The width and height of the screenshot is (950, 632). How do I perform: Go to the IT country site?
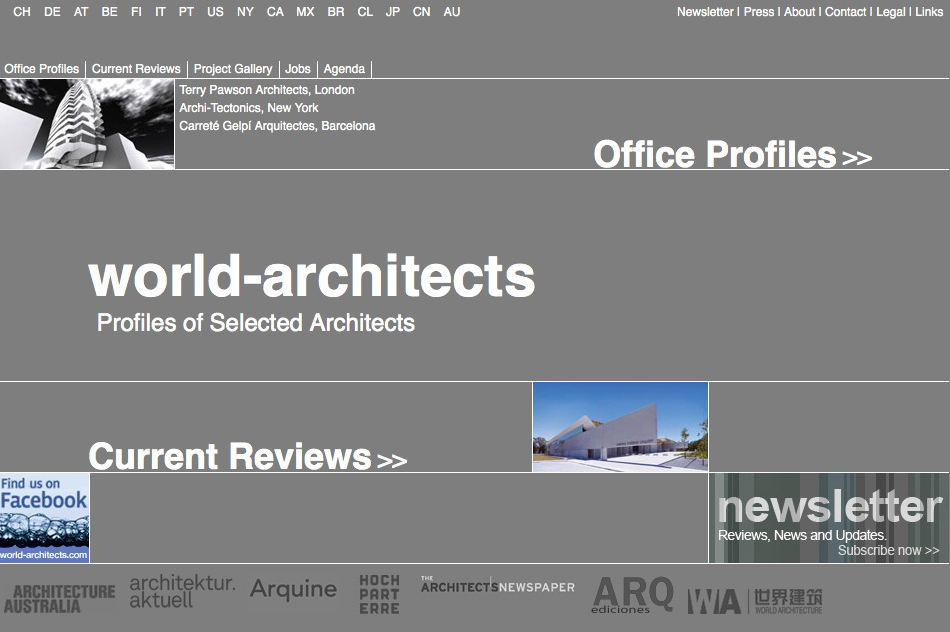(x=160, y=12)
